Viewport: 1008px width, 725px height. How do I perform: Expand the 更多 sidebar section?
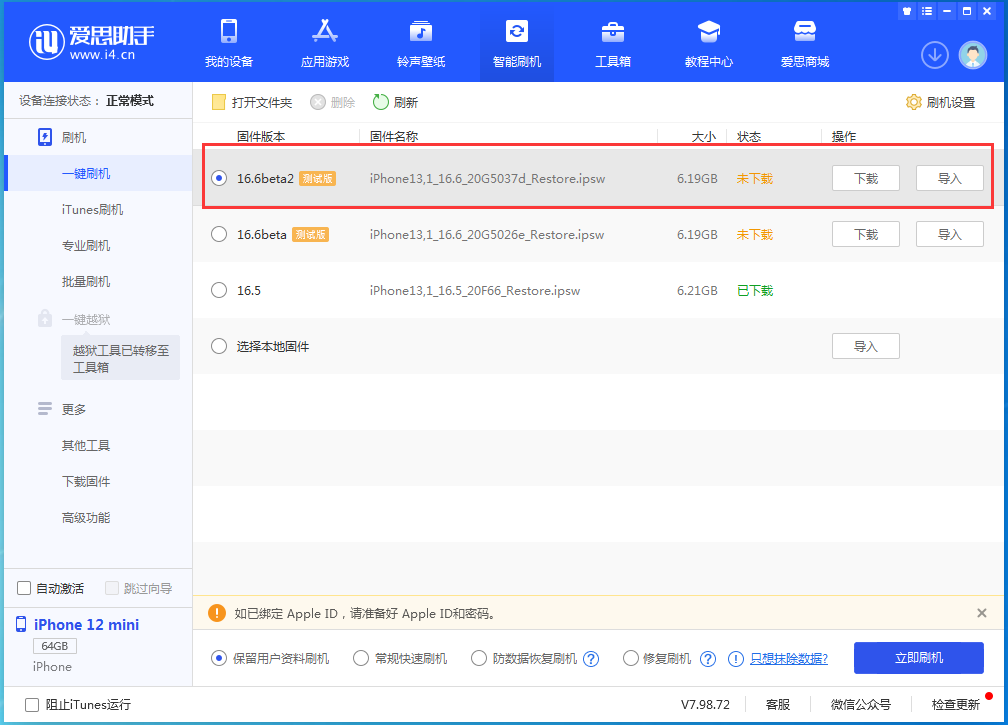[x=74, y=409]
